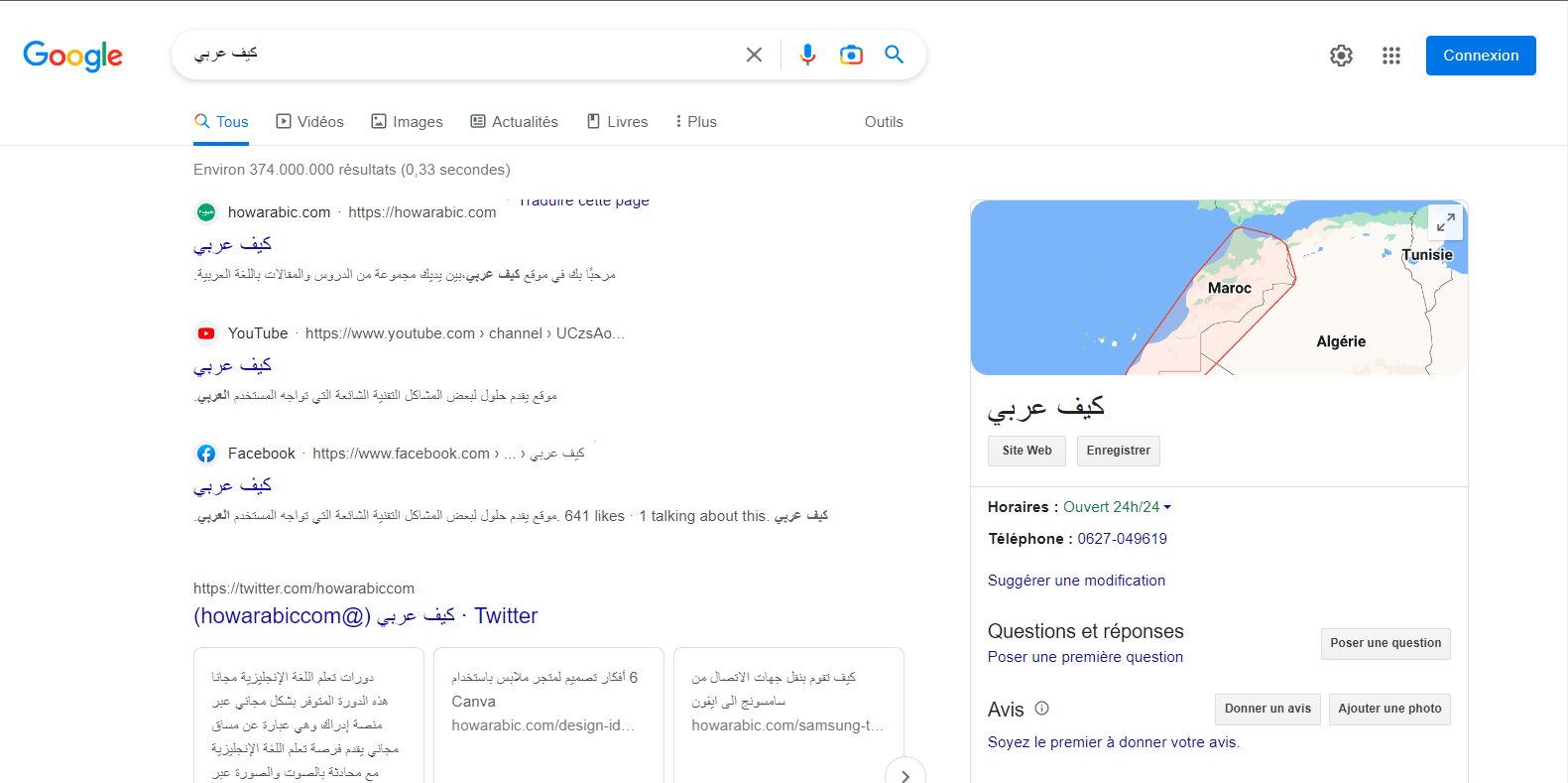Image resolution: width=1568 pixels, height=783 pixels.
Task: Click the results count text
Action: (x=352, y=170)
